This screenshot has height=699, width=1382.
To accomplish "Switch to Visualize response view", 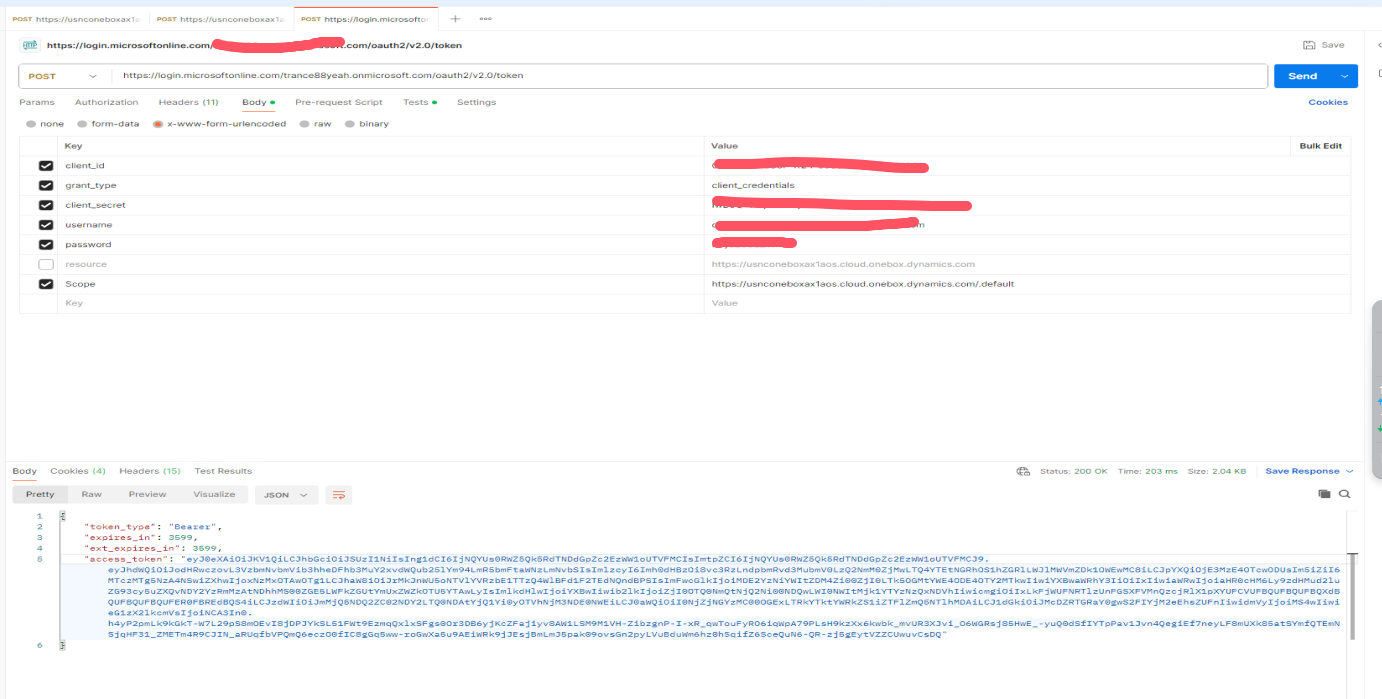I will tap(214, 494).
